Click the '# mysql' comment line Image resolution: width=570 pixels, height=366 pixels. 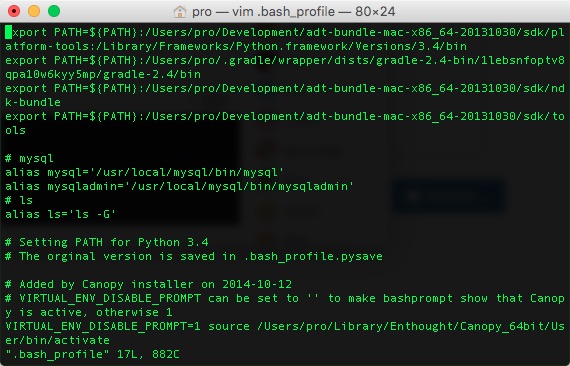pos(29,158)
